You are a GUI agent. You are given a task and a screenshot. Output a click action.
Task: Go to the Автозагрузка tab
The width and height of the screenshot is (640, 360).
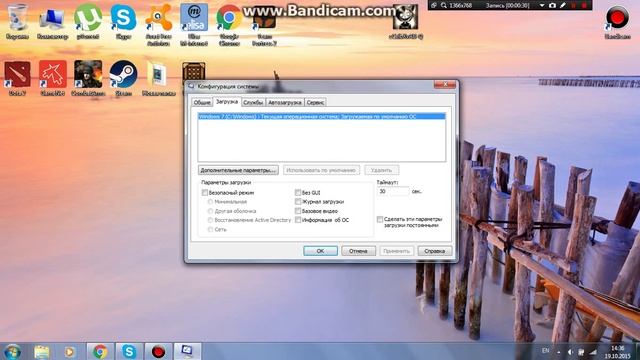pos(285,102)
